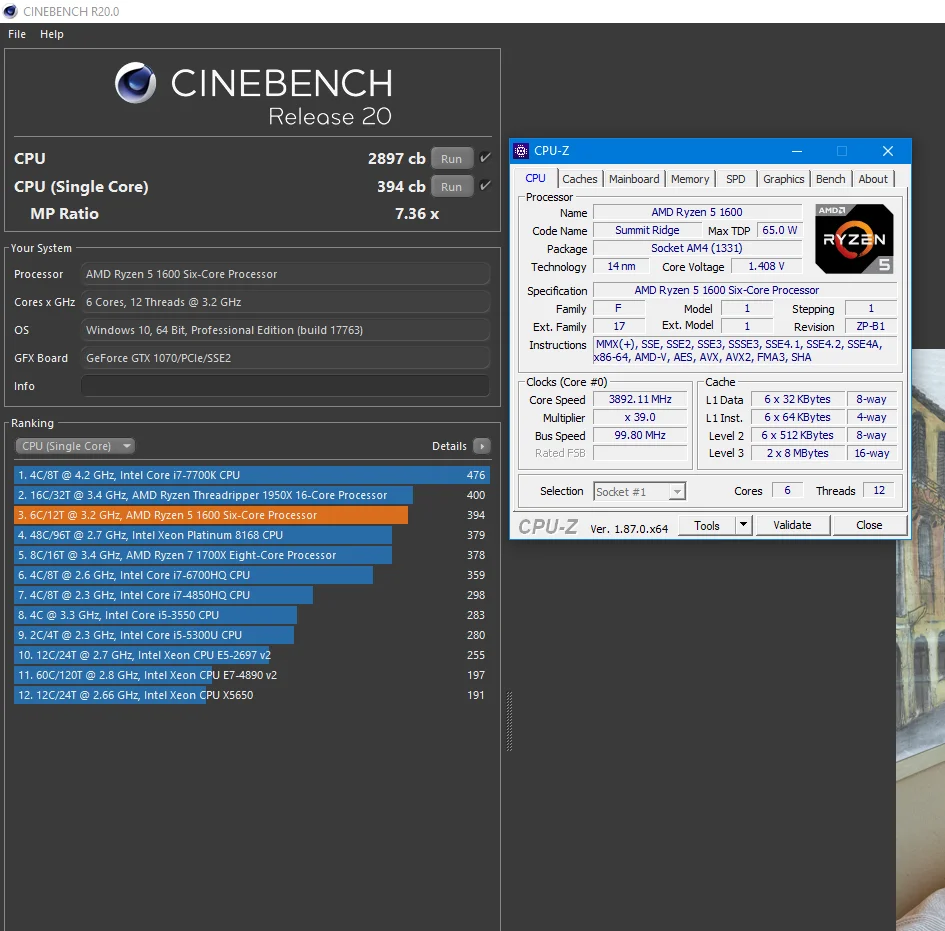Select the Core i7-6700HQ ranking row
The image size is (945, 931).
pos(252,575)
